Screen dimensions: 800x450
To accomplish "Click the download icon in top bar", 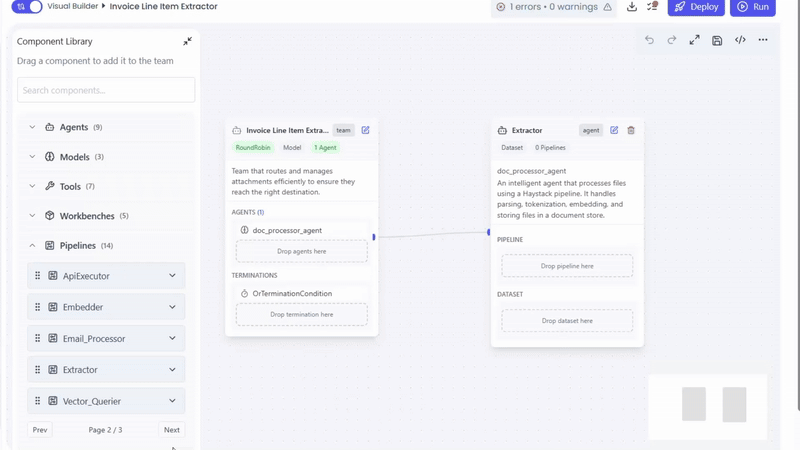I will 632,7.
